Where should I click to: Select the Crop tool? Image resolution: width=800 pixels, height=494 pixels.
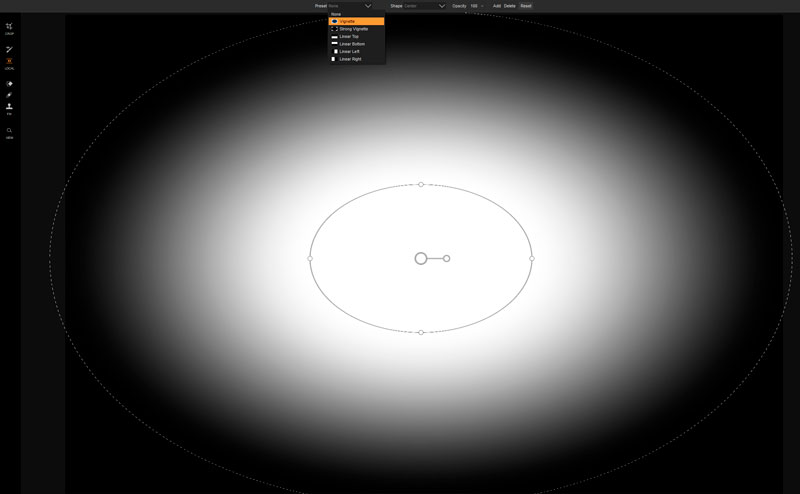pyautogui.click(x=9, y=27)
